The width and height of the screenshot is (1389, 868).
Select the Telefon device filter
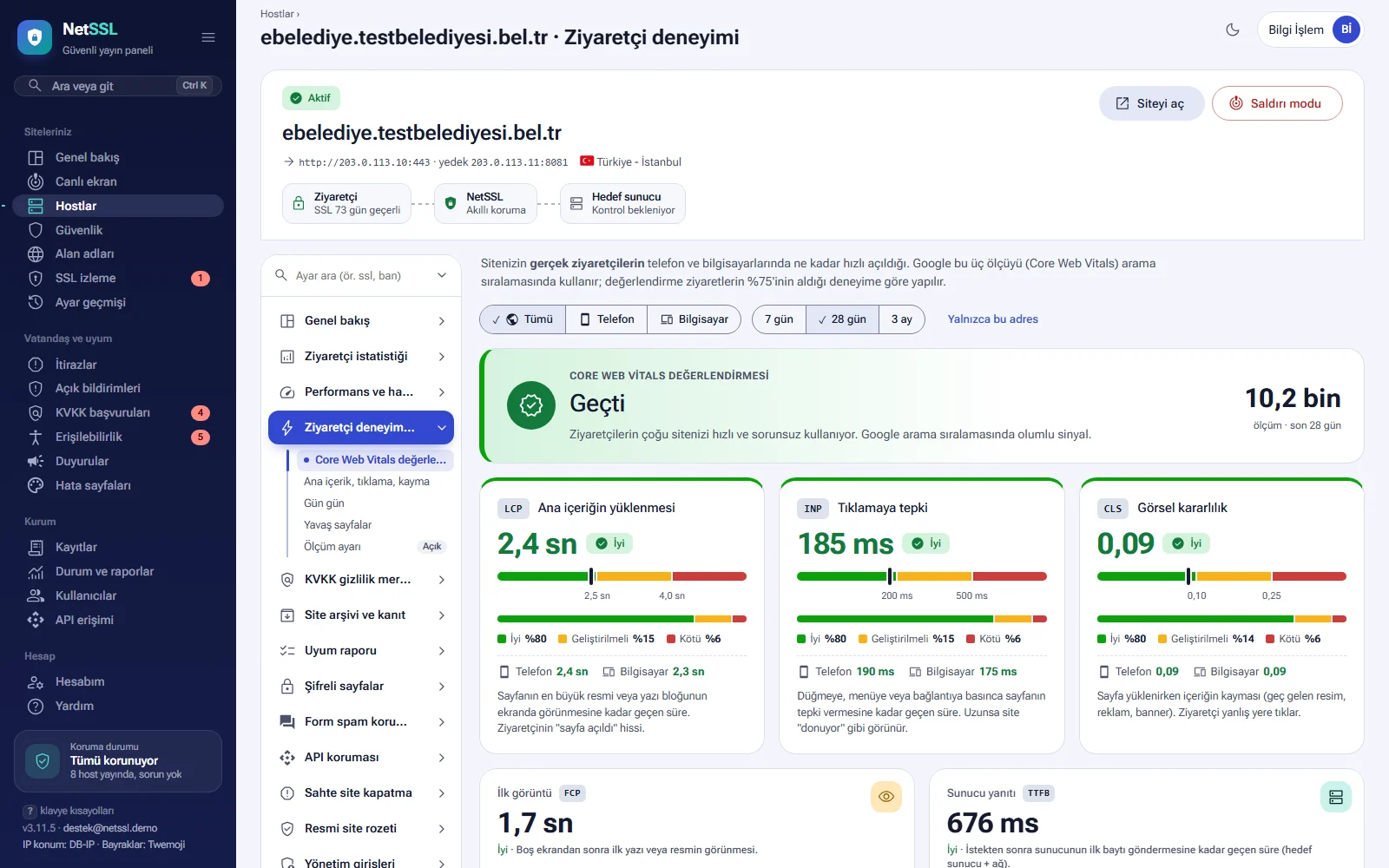[x=607, y=319]
